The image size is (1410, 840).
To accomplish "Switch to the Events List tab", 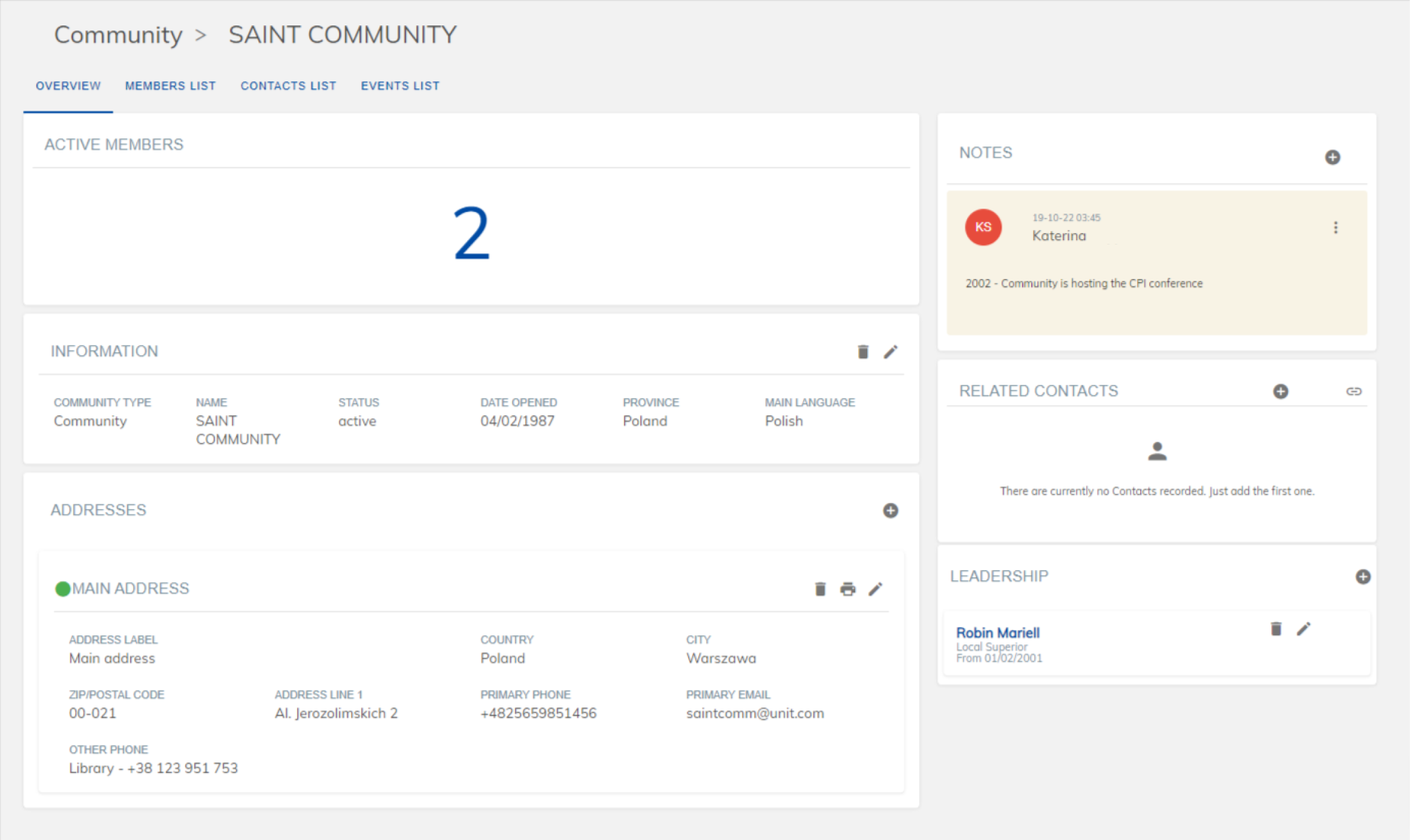I will [x=400, y=85].
